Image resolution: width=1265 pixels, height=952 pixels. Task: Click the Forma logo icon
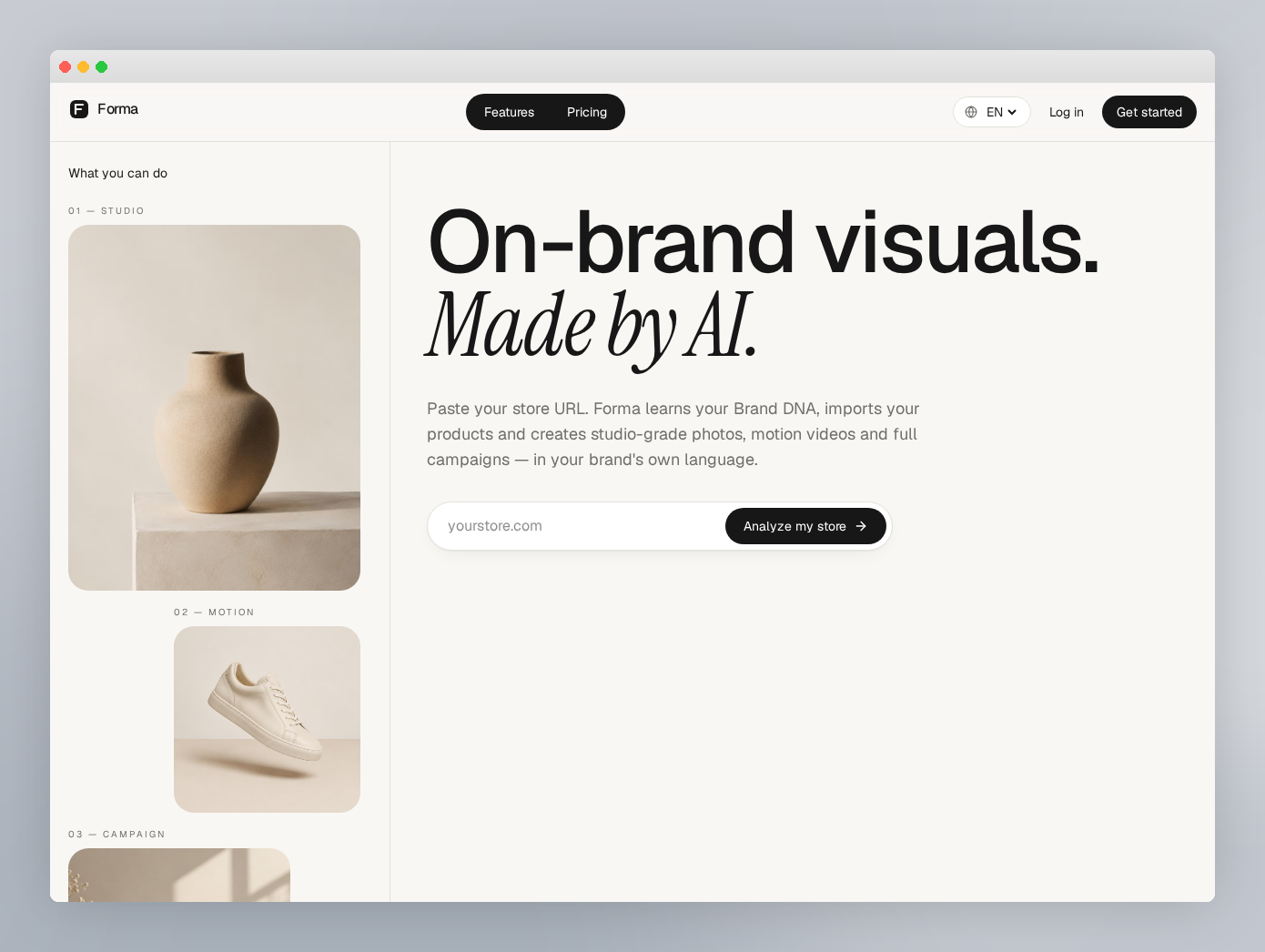pos(79,109)
